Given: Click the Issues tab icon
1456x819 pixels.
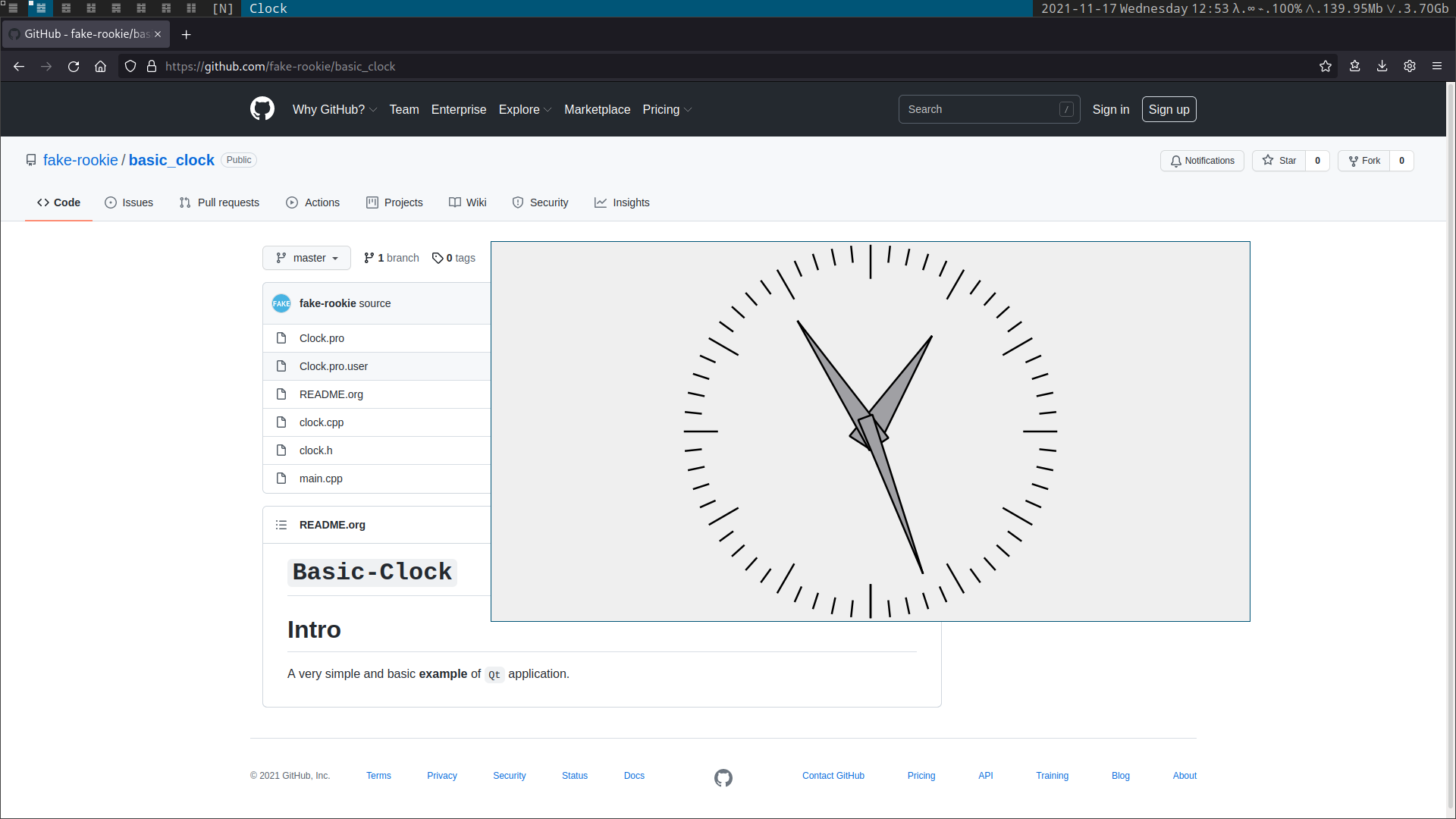Looking at the screenshot, I should [x=110, y=202].
